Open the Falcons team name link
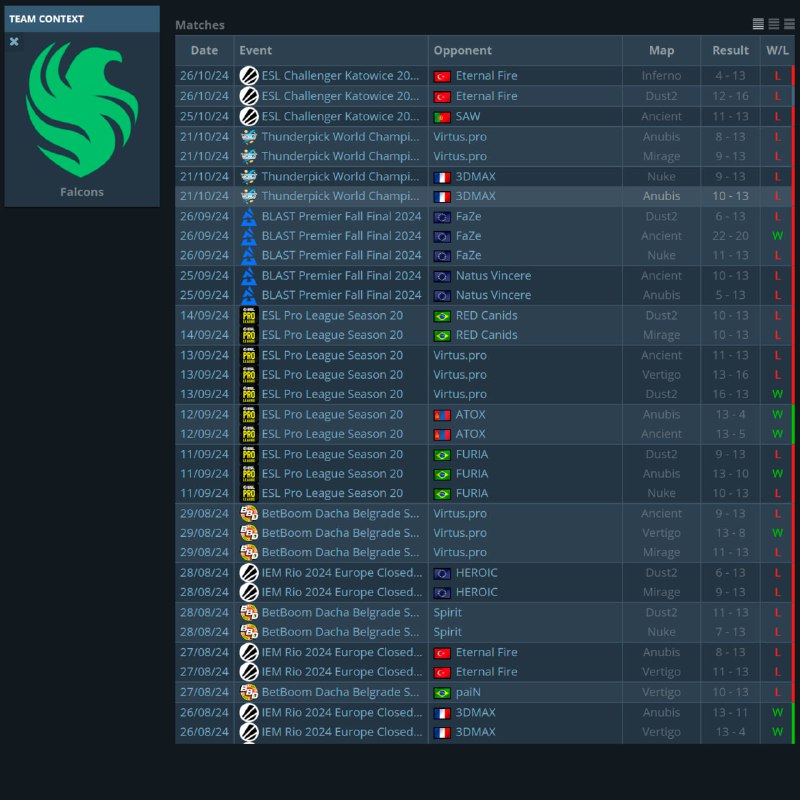This screenshot has width=800, height=800. [82, 192]
